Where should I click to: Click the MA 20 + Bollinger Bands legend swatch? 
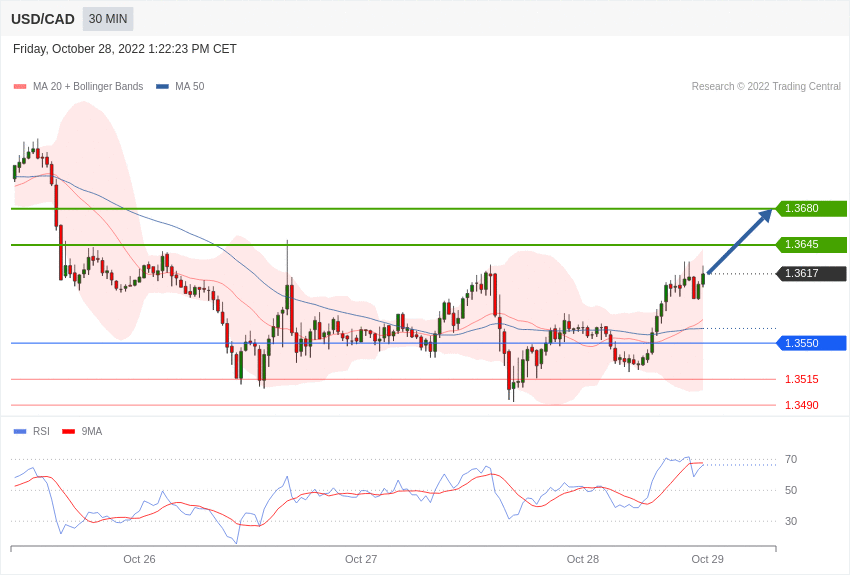point(20,87)
